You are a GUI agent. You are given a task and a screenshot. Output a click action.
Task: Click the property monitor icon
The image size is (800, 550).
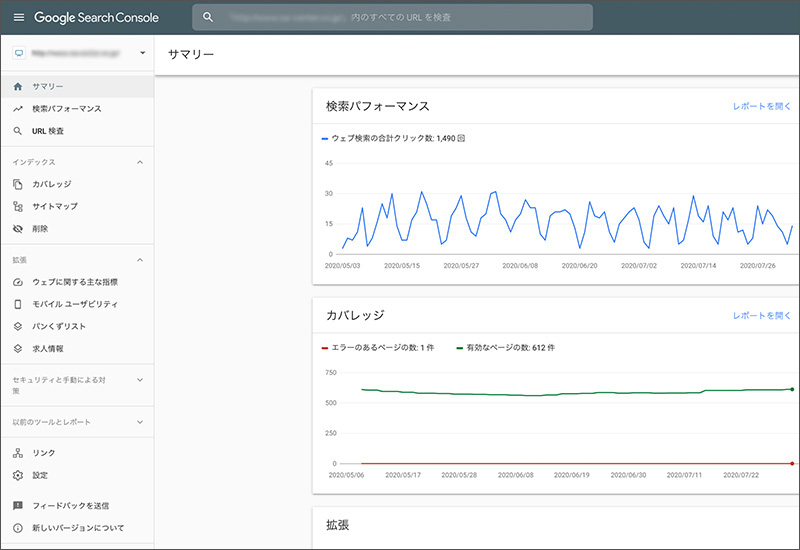19,53
